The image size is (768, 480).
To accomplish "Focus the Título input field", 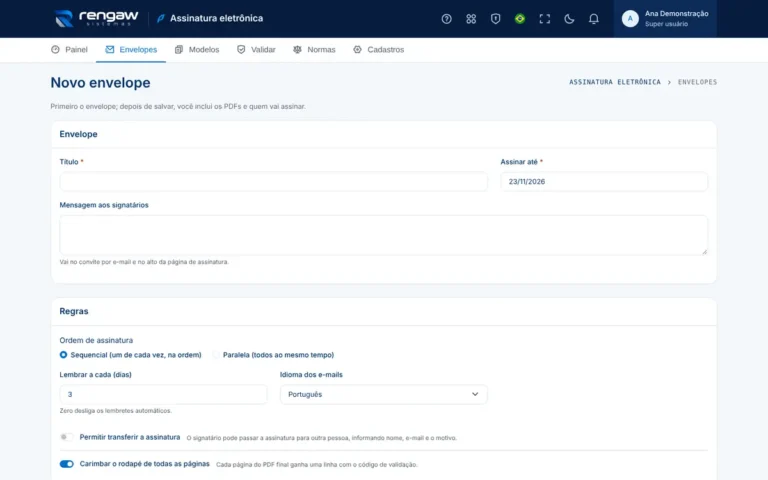I will pyautogui.click(x=273, y=182).
